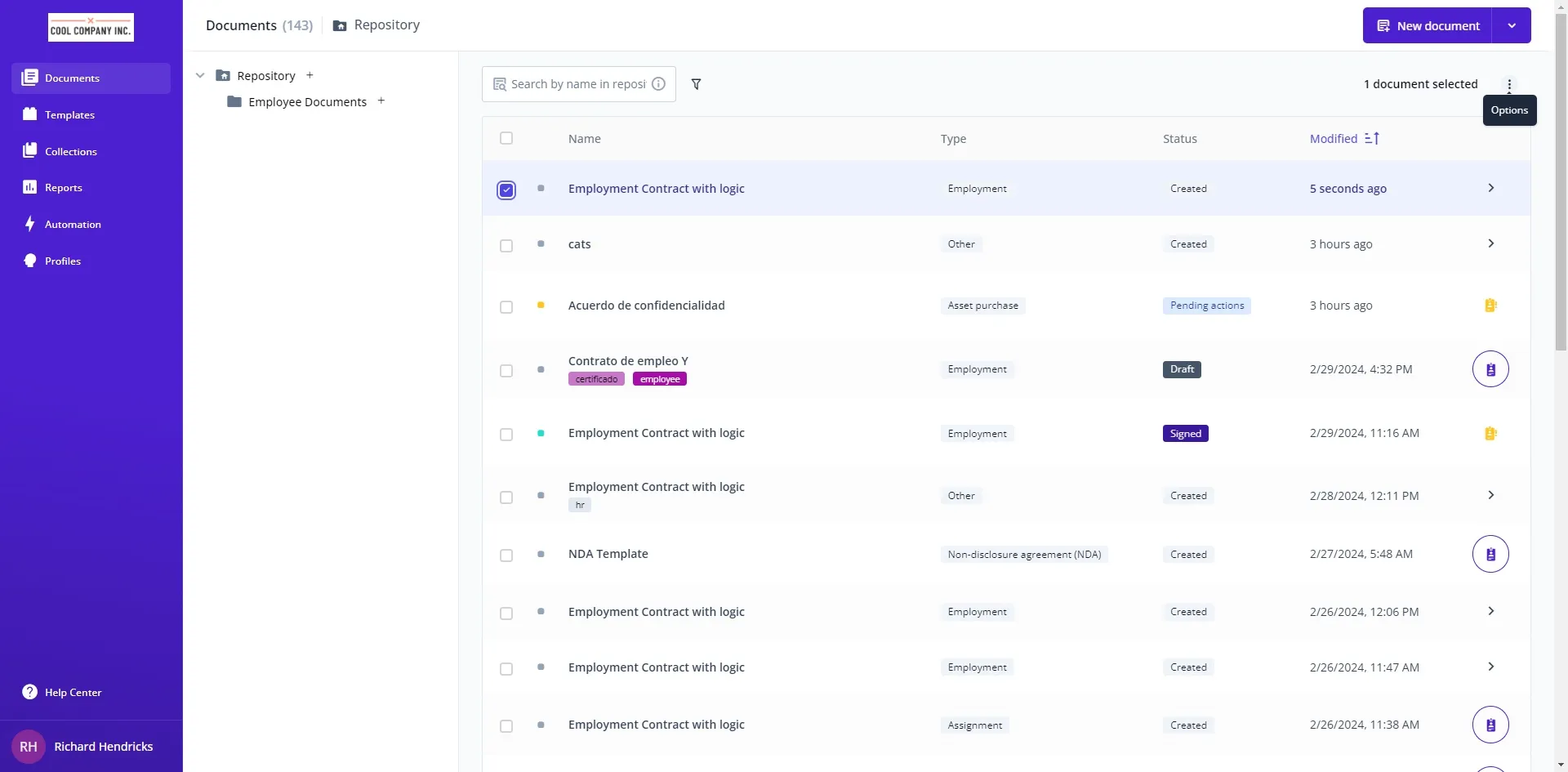Open the Automation sidebar section
This screenshot has width=1568, height=772.
(x=73, y=225)
